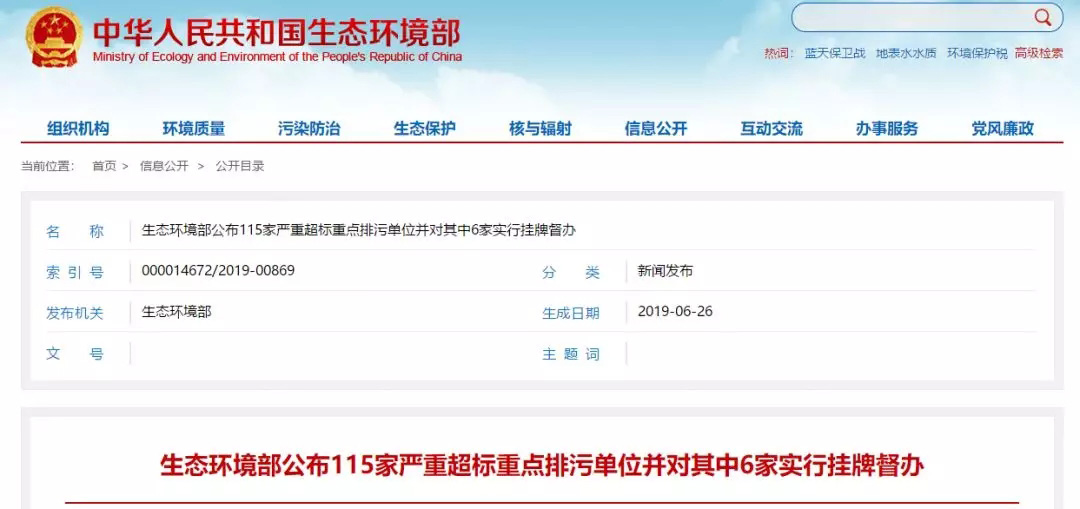This screenshot has width=1080, height=509.
Task: Click the 环境保护税 hot keyword link
Action: [x=977, y=53]
